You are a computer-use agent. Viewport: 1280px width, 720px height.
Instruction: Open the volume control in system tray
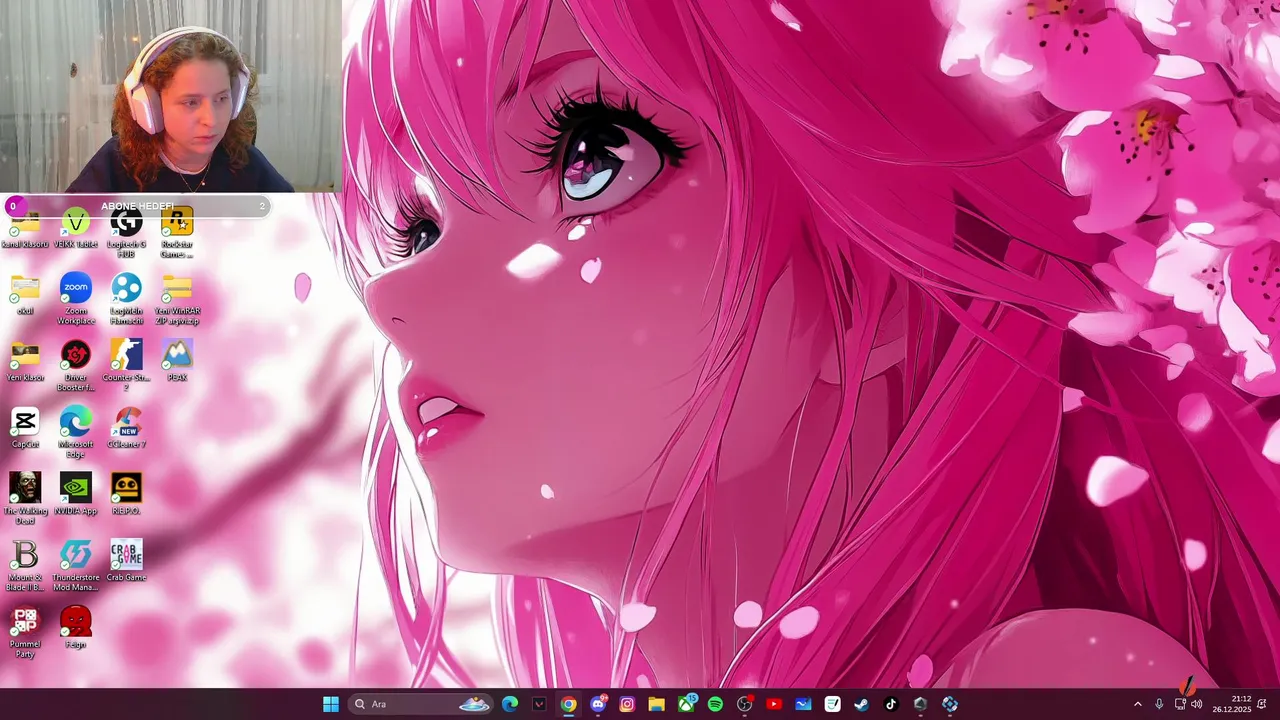[1197, 704]
